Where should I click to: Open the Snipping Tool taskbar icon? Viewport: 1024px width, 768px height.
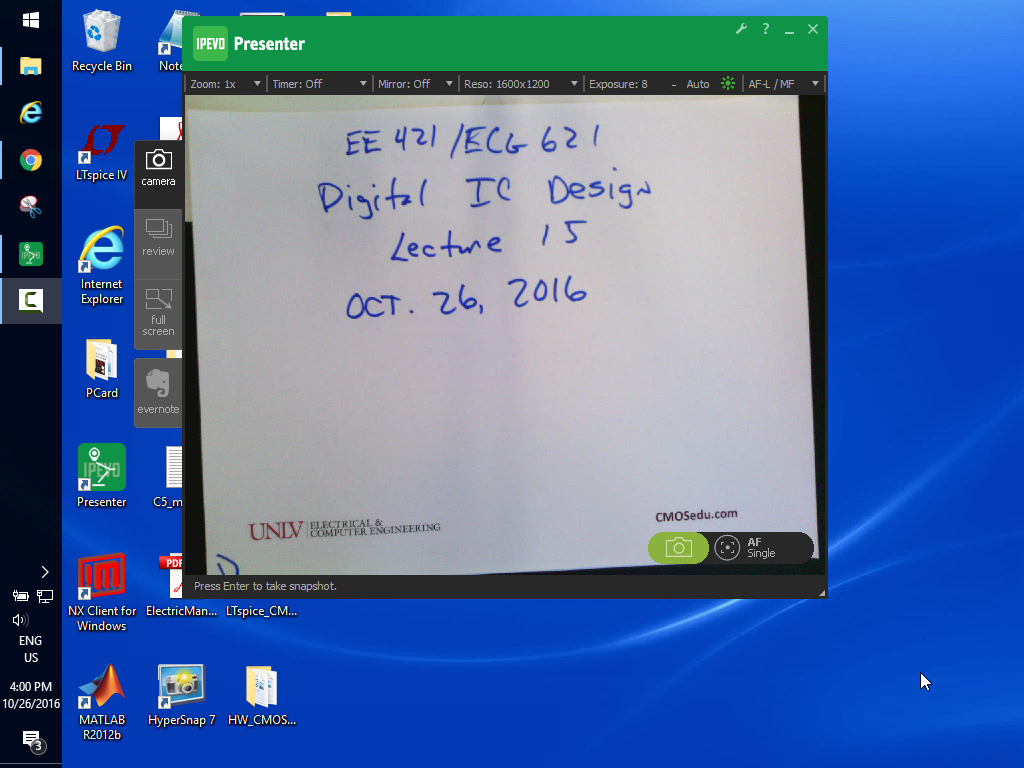(31, 207)
